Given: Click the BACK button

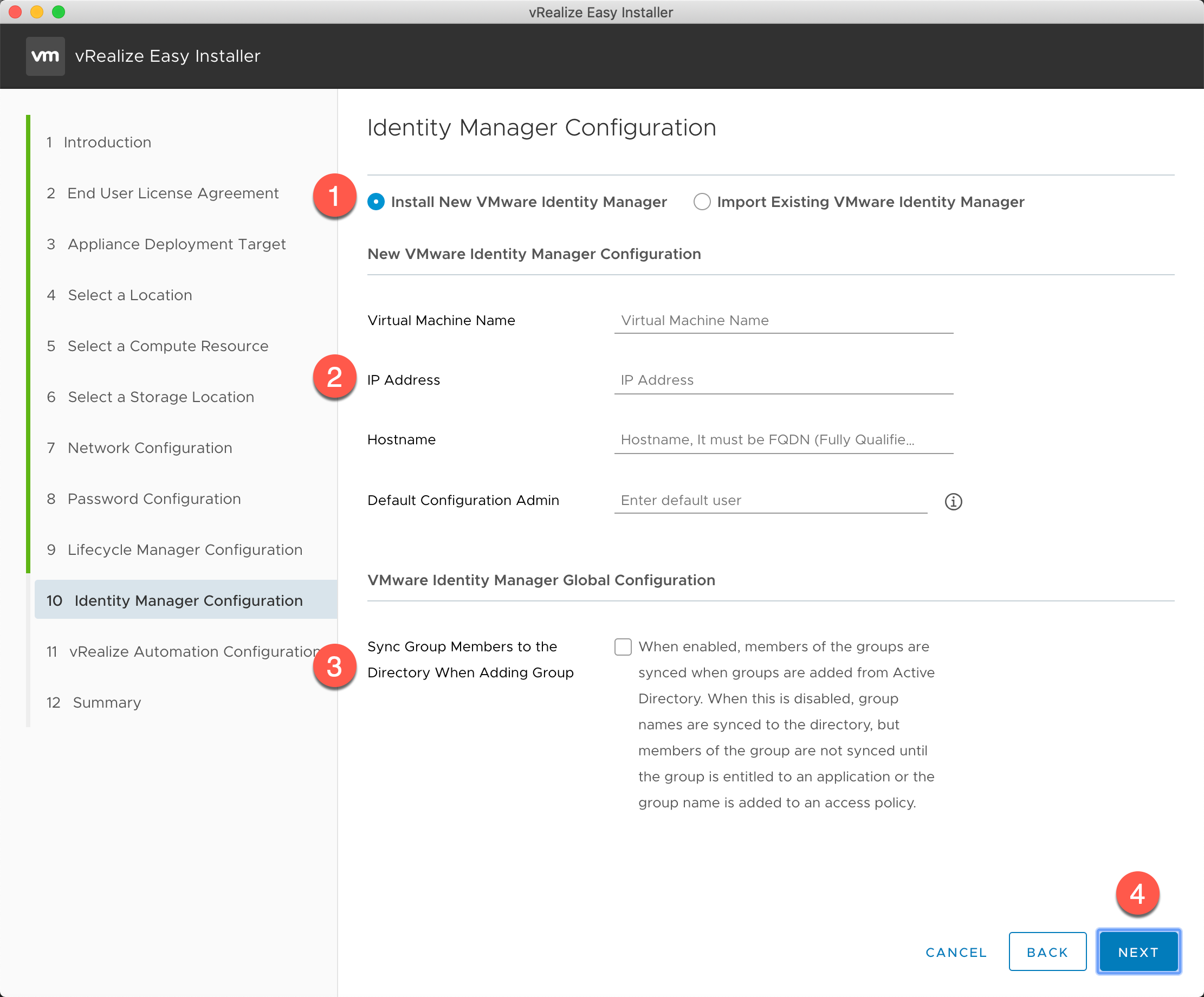Looking at the screenshot, I should click(1047, 951).
